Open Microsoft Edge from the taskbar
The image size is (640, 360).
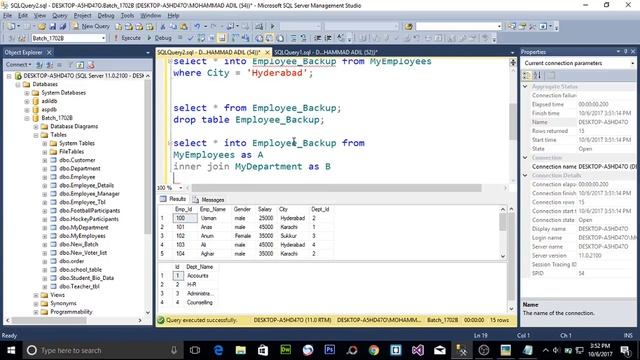(218, 350)
